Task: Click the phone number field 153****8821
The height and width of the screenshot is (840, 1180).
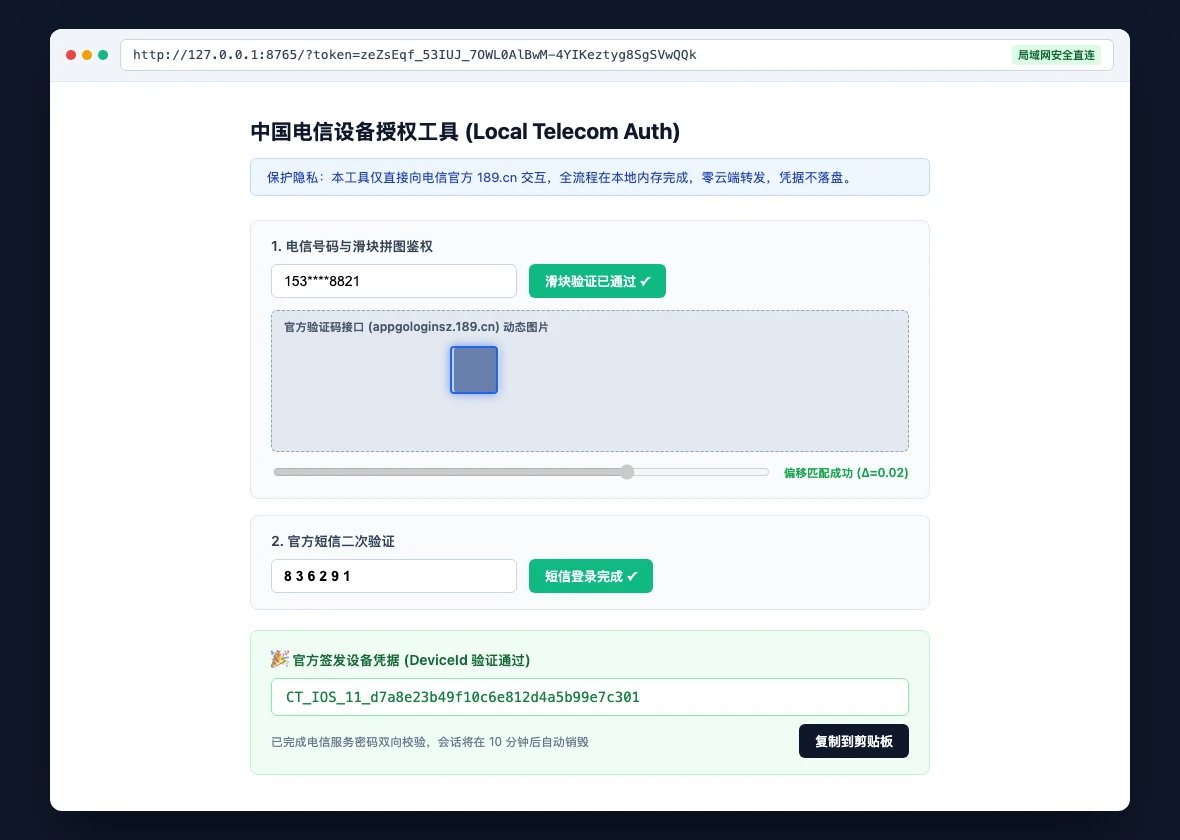Action: (394, 281)
